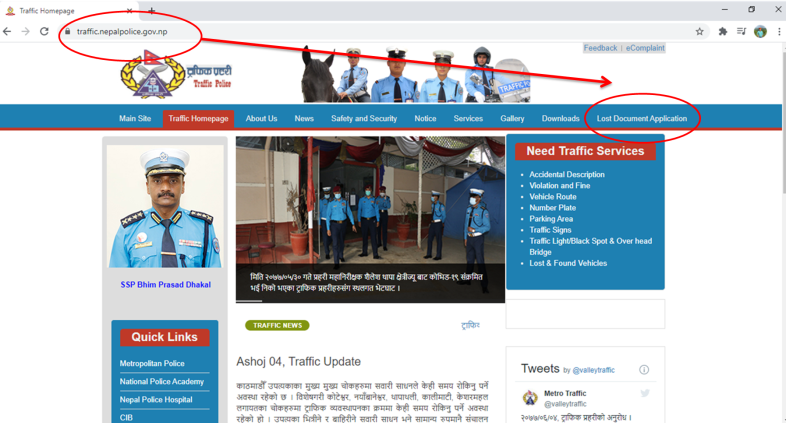Open the Services navigation item
The height and width of the screenshot is (423, 786).
click(468, 119)
